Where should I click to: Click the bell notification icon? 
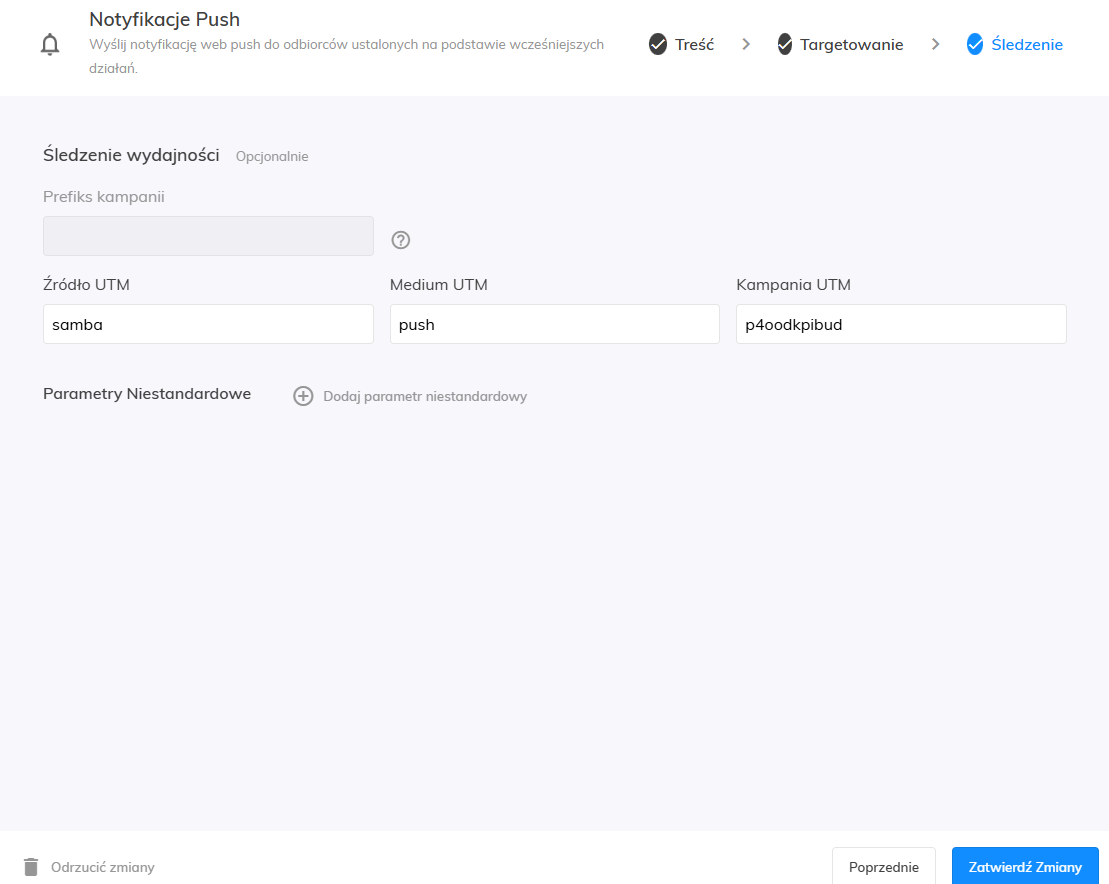pyautogui.click(x=50, y=45)
